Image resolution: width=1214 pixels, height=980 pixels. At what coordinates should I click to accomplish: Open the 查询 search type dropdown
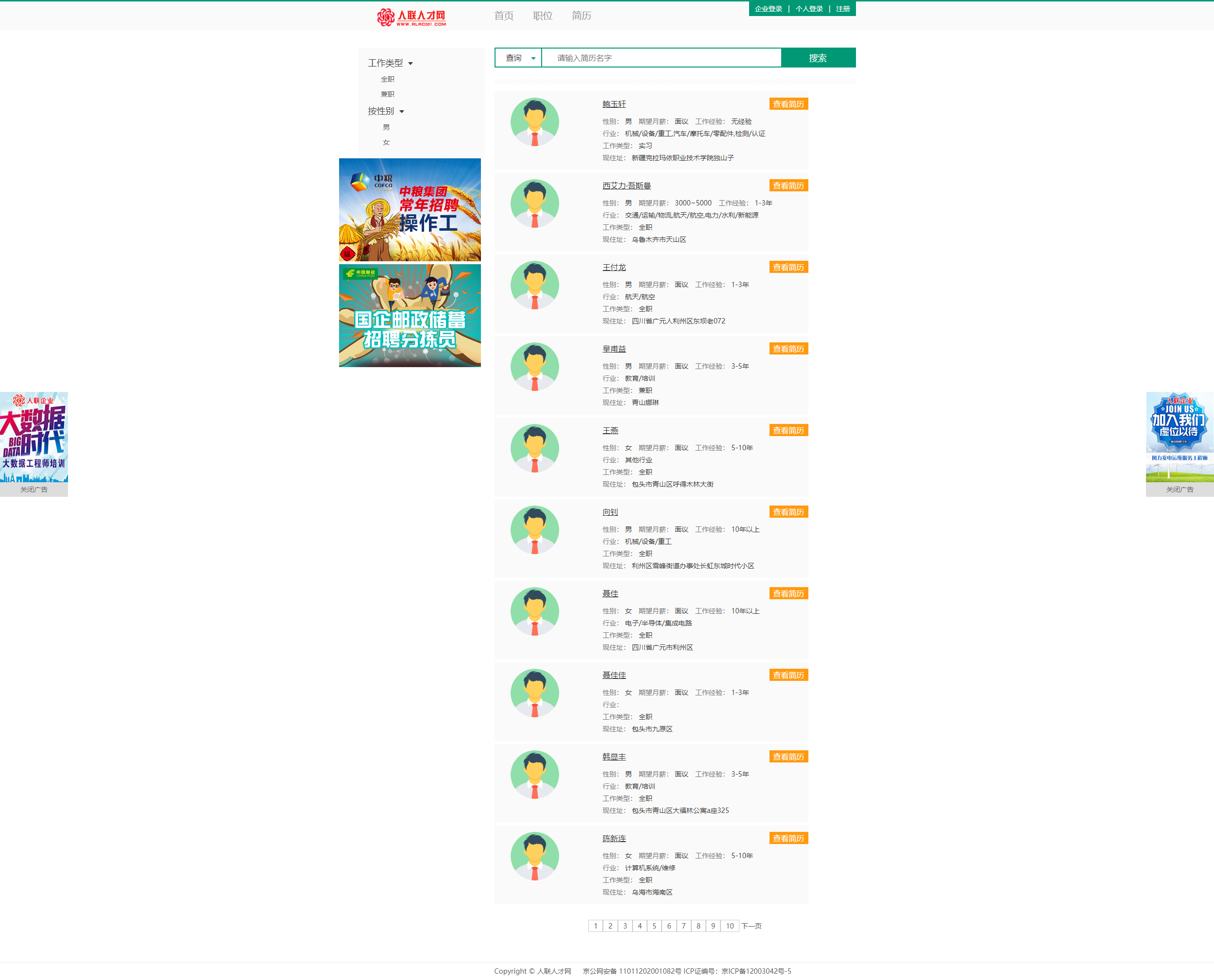click(x=518, y=58)
